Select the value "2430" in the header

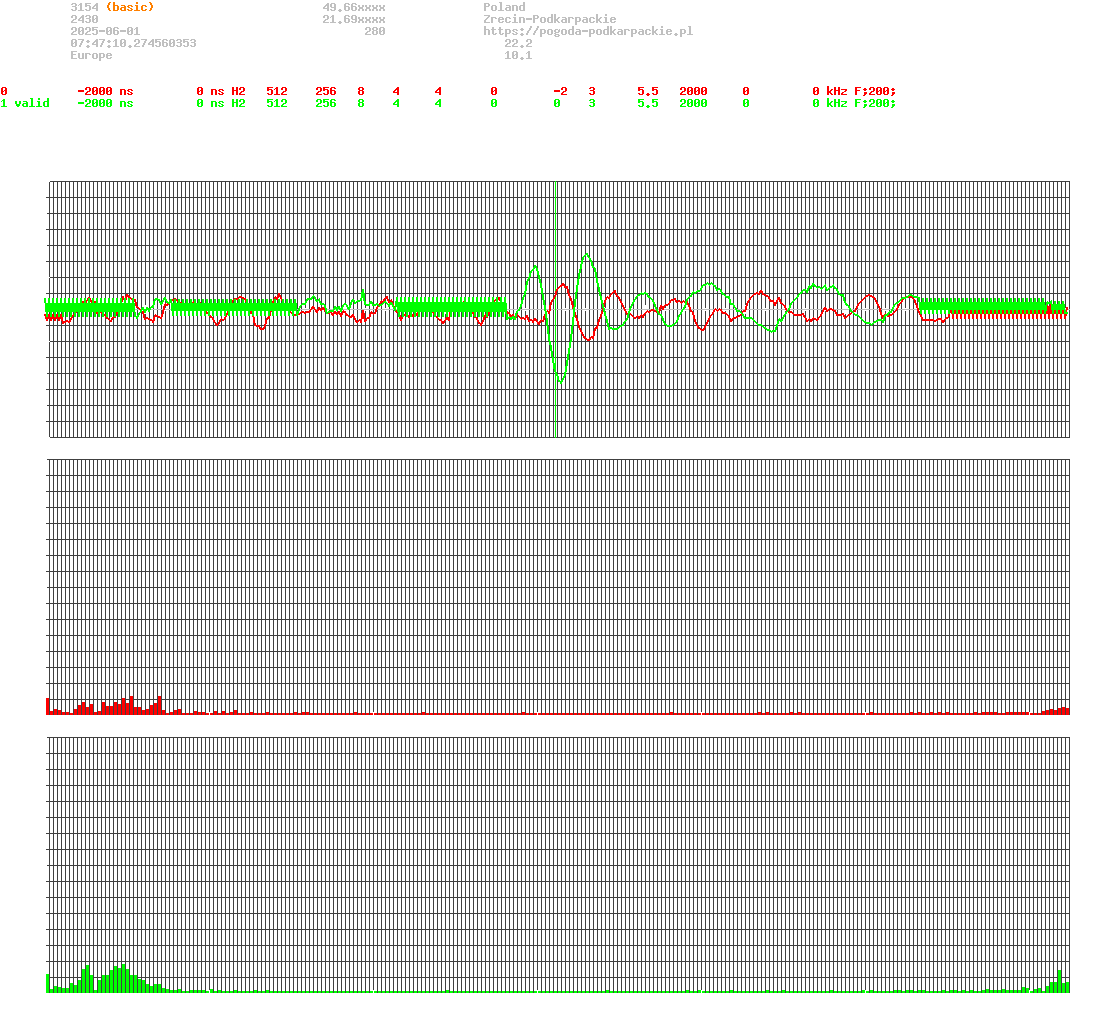[x=84, y=19]
